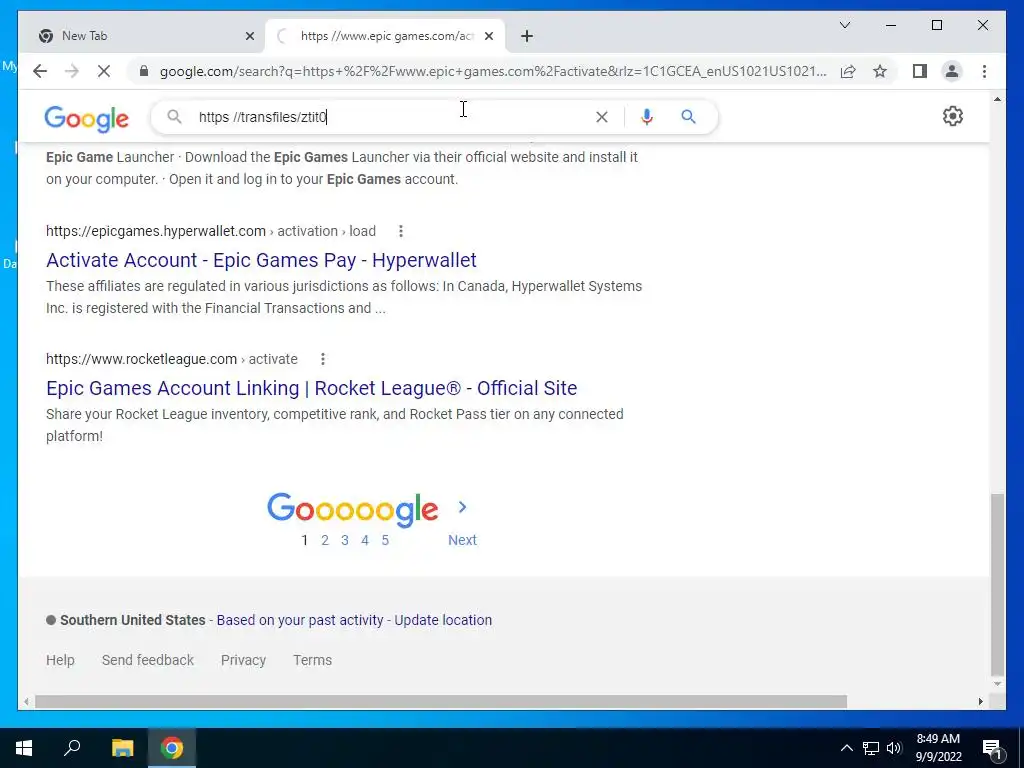Go to results page 2
The image size is (1024, 768).
click(325, 540)
